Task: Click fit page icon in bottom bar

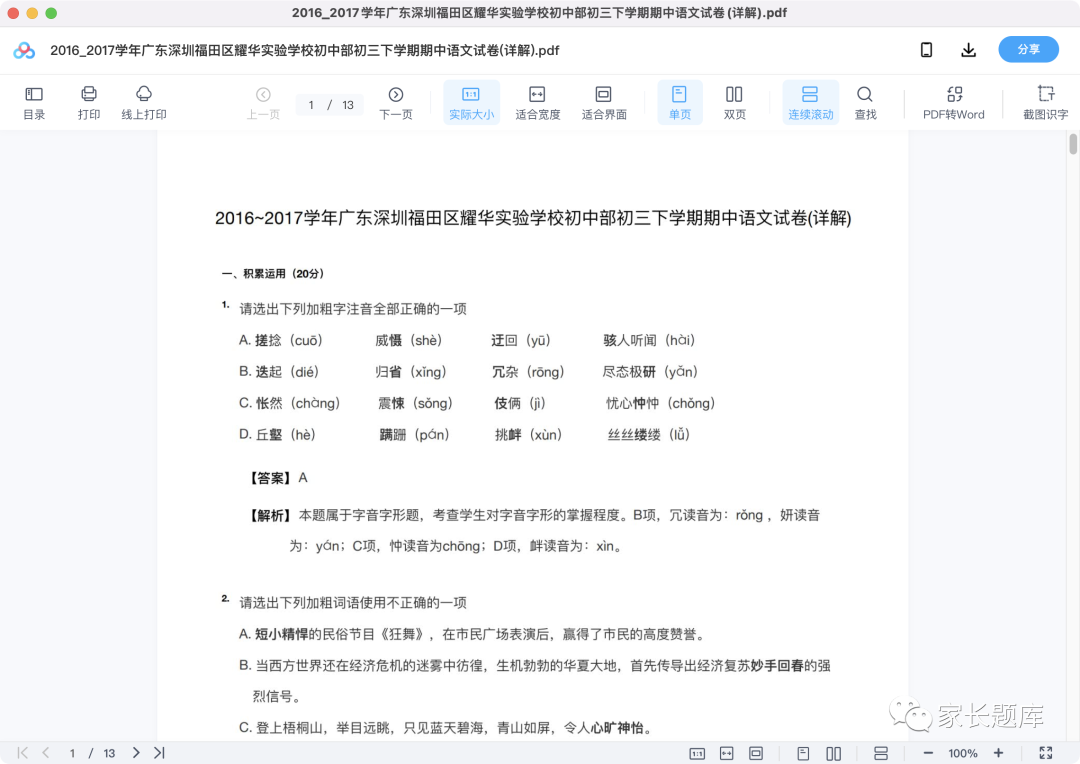Action: tap(756, 754)
